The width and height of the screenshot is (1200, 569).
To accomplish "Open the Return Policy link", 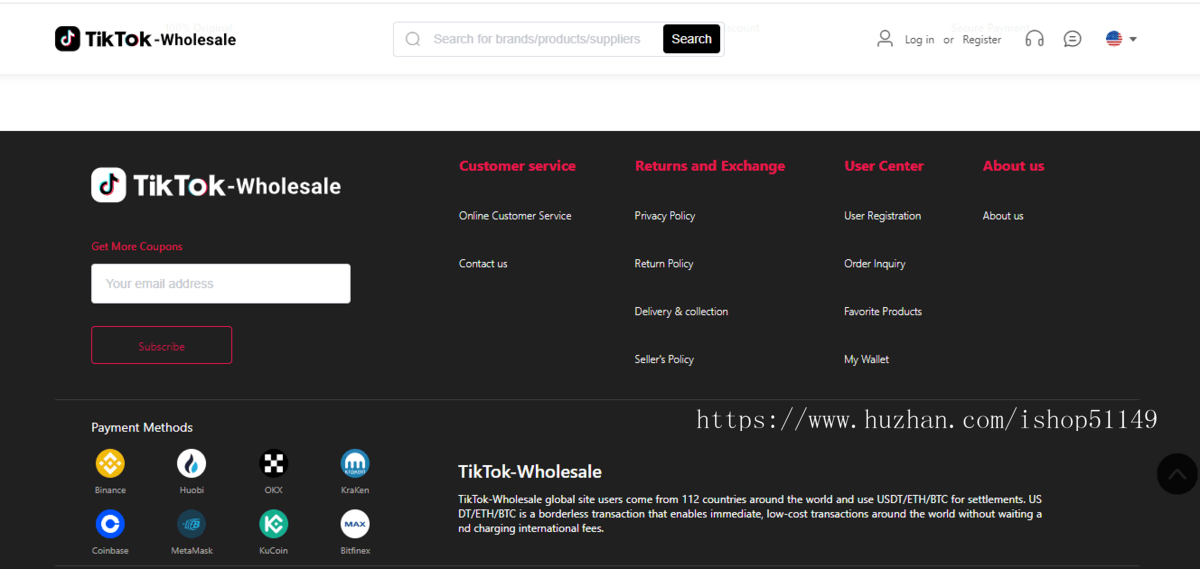I will click(664, 264).
